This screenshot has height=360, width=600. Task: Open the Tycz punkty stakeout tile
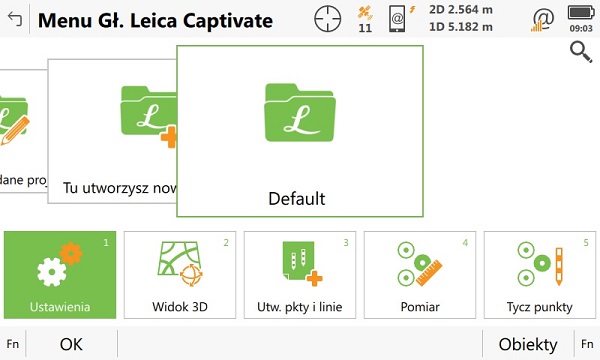coord(540,275)
